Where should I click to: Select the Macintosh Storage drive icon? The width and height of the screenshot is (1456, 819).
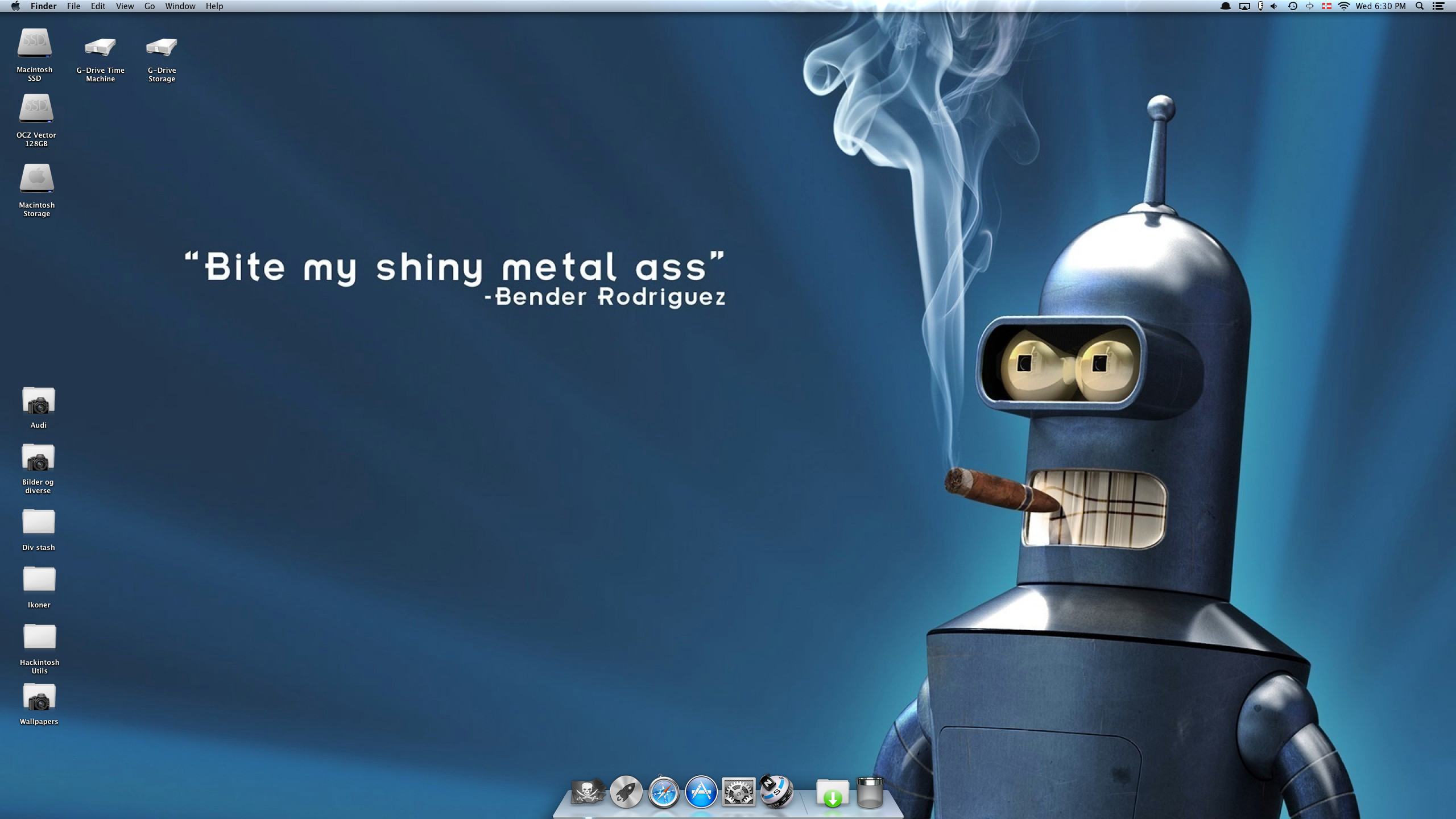click(x=37, y=179)
